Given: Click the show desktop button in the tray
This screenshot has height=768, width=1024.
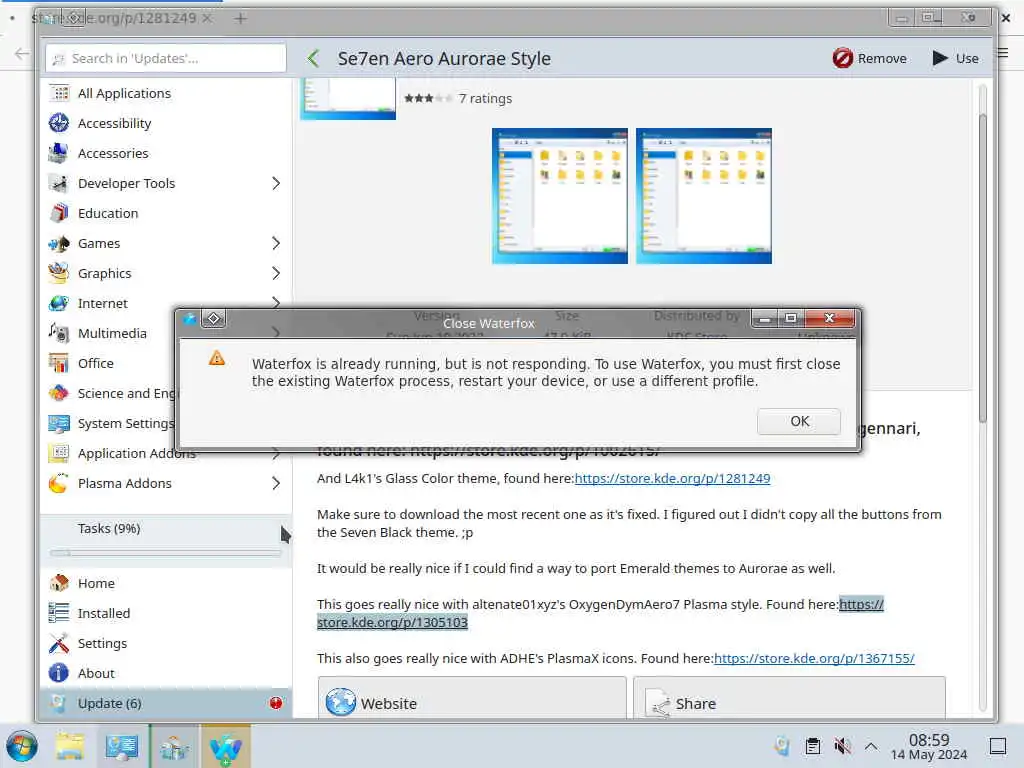Looking at the screenshot, I should coord(998,746).
